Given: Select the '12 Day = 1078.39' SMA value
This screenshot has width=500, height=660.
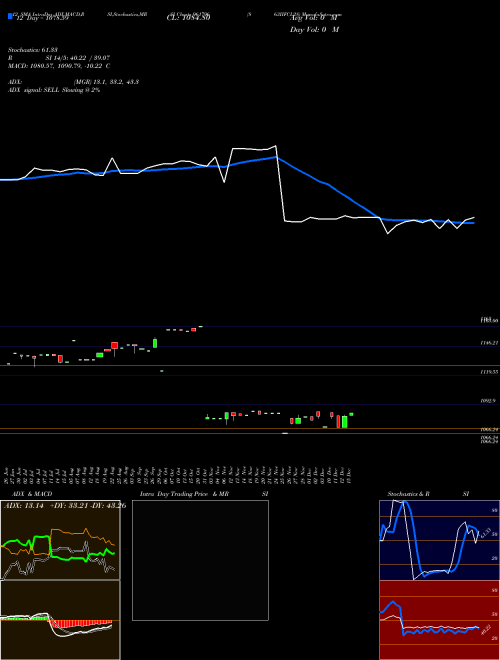Looking at the screenshot, I should pyautogui.click(x=42, y=18).
